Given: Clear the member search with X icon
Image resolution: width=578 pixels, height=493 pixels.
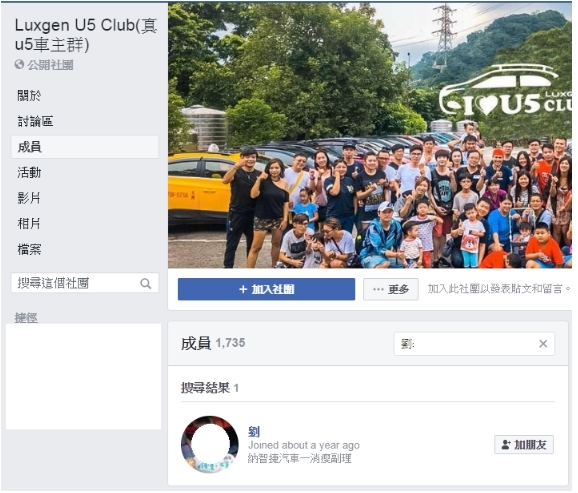Looking at the screenshot, I should click(544, 345).
